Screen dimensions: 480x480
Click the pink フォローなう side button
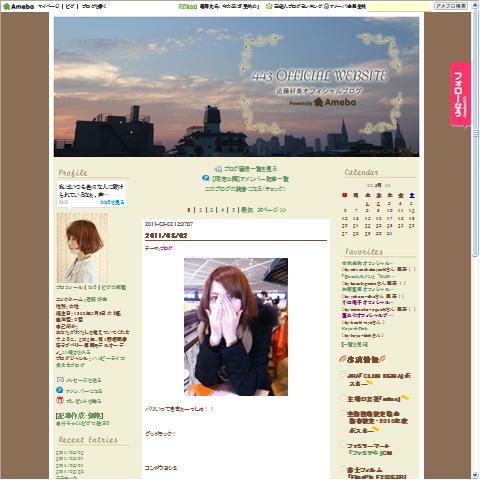[x=460, y=94]
